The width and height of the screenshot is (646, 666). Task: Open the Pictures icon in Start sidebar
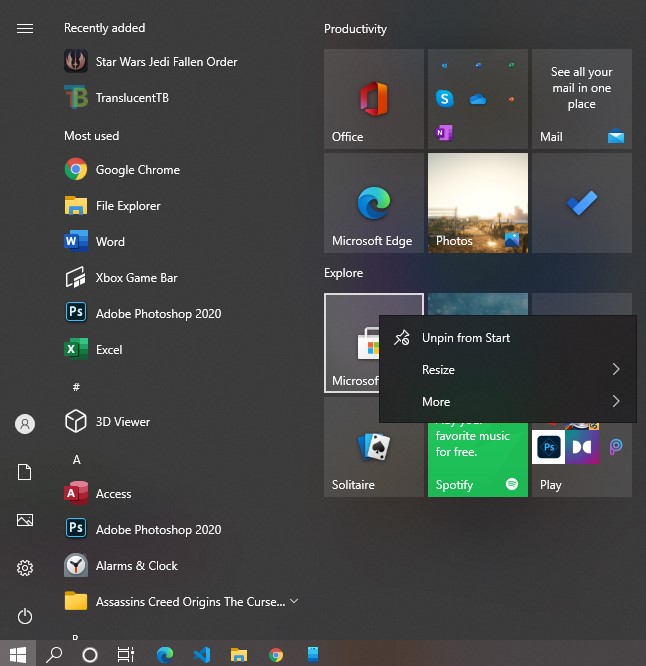coord(25,520)
